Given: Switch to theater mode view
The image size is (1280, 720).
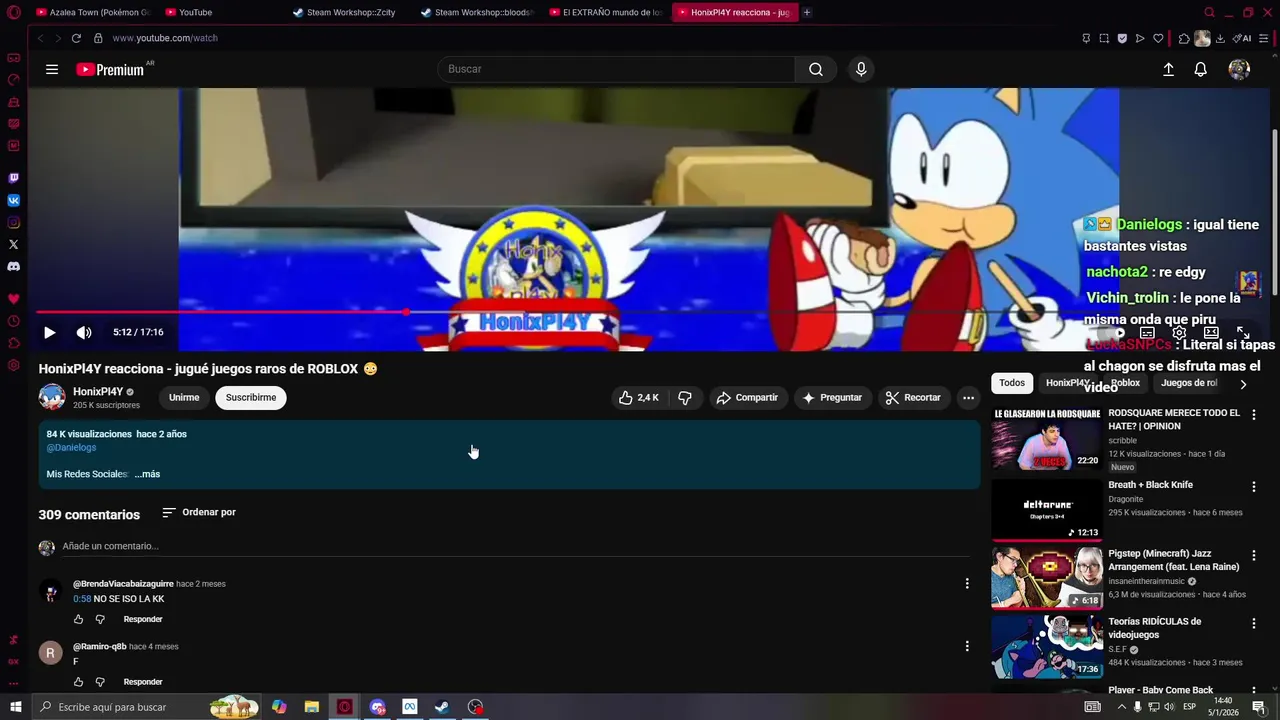Looking at the screenshot, I should (1211, 332).
